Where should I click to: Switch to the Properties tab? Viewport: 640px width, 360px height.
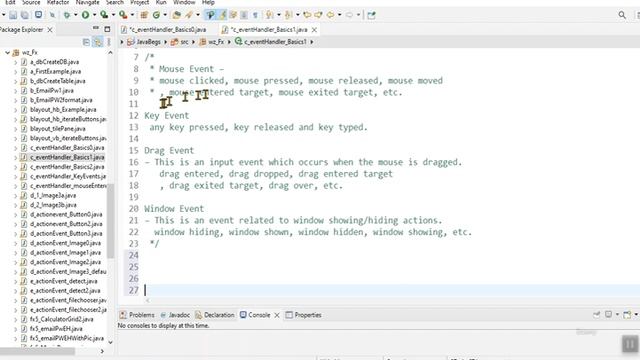[304, 315]
